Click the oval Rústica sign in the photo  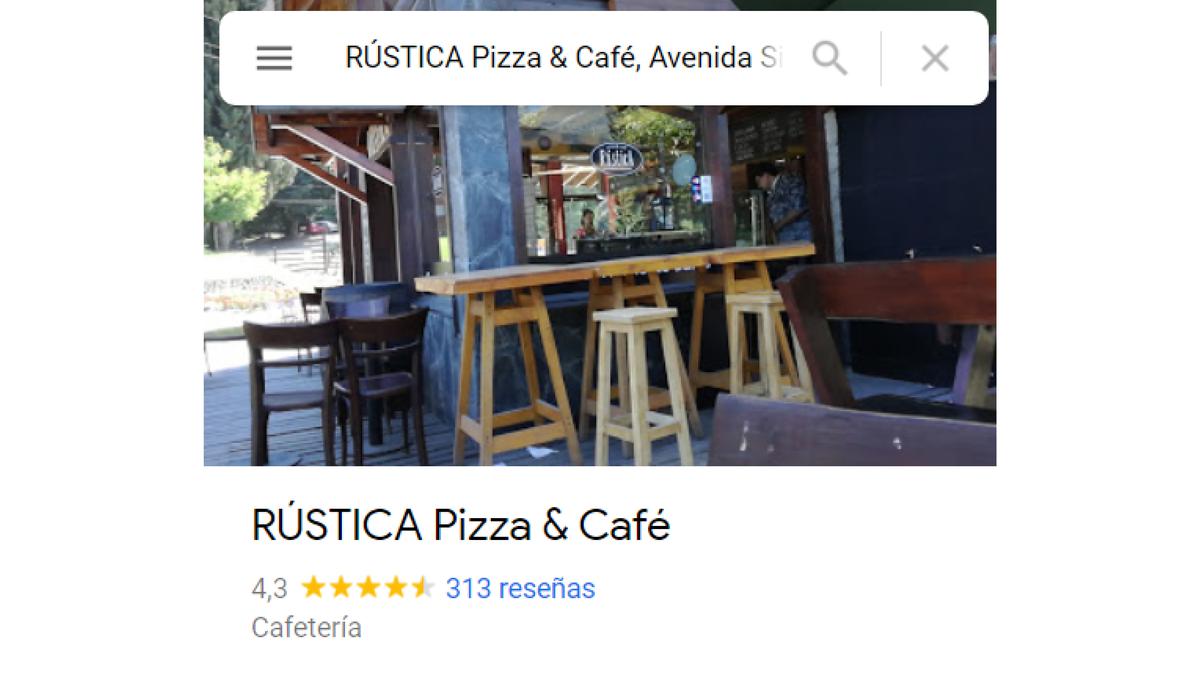click(616, 157)
